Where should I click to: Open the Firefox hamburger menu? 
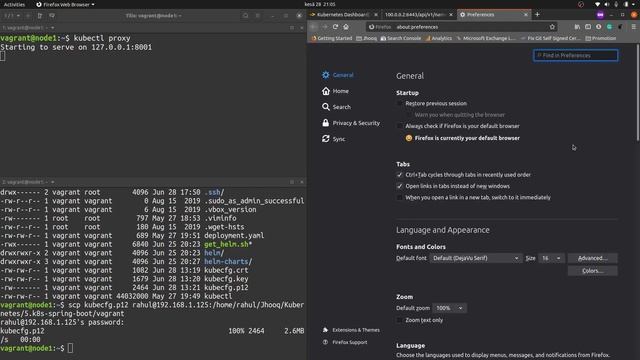point(633,27)
